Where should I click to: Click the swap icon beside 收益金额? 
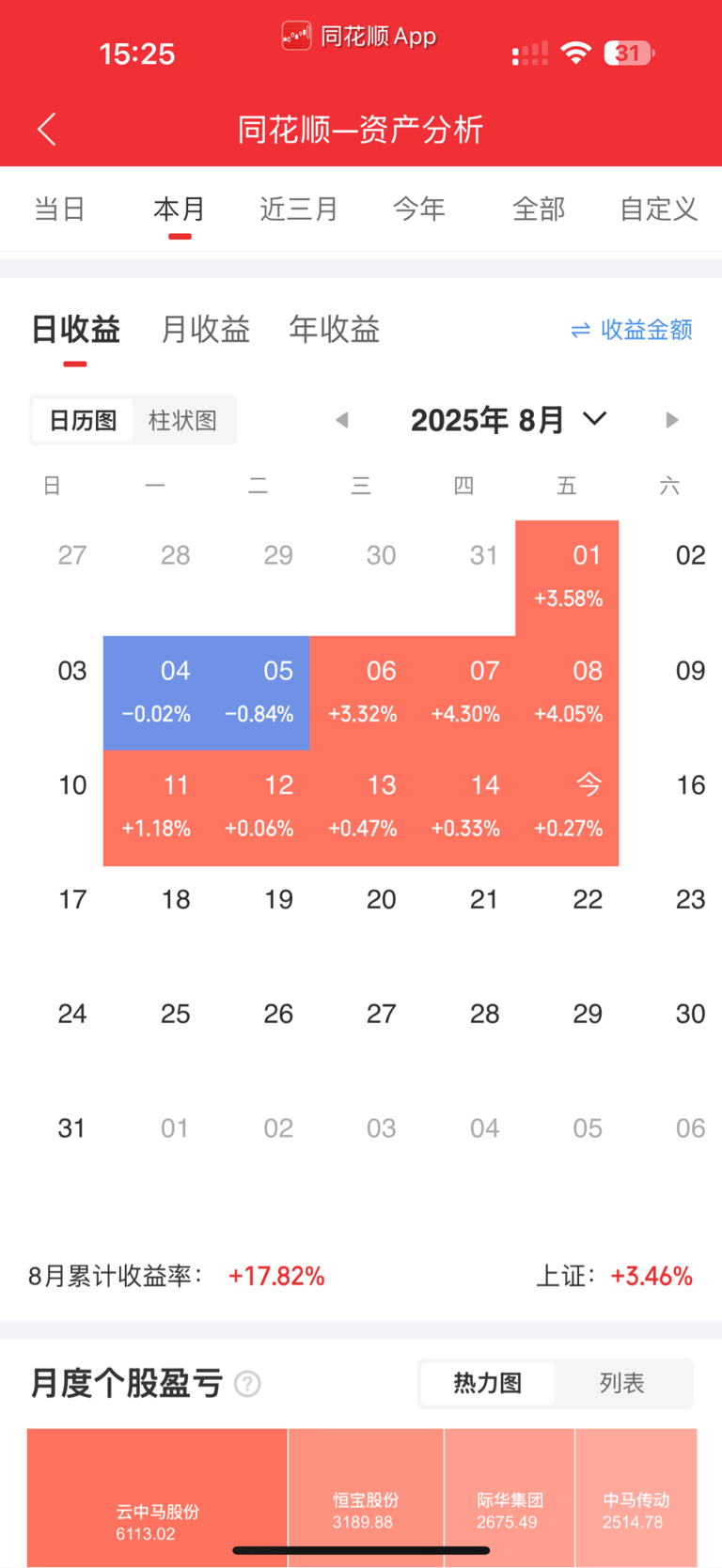point(581,330)
